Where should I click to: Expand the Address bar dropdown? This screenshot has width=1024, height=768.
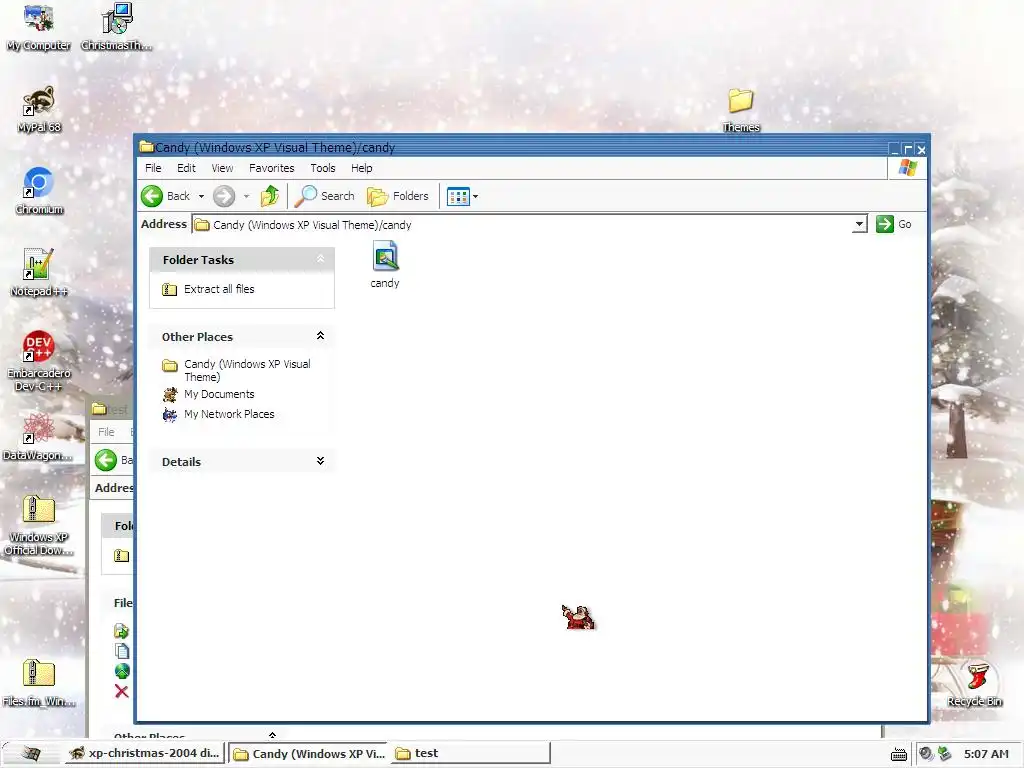tap(859, 225)
